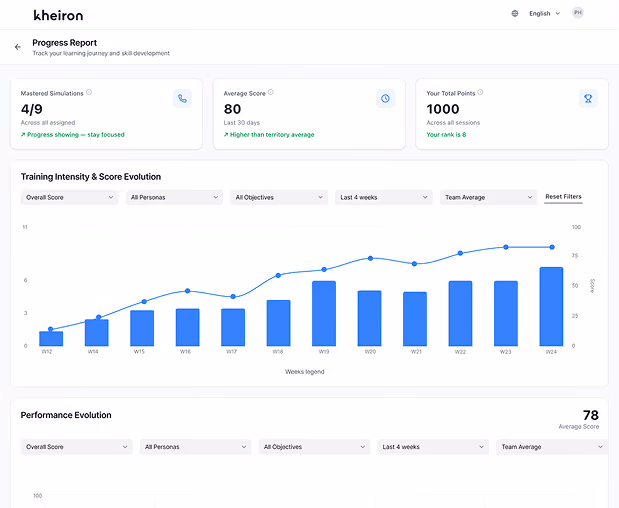This screenshot has height=508, width=619.
Task: Select the W24 bar in the chart
Action: coord(551,306)
